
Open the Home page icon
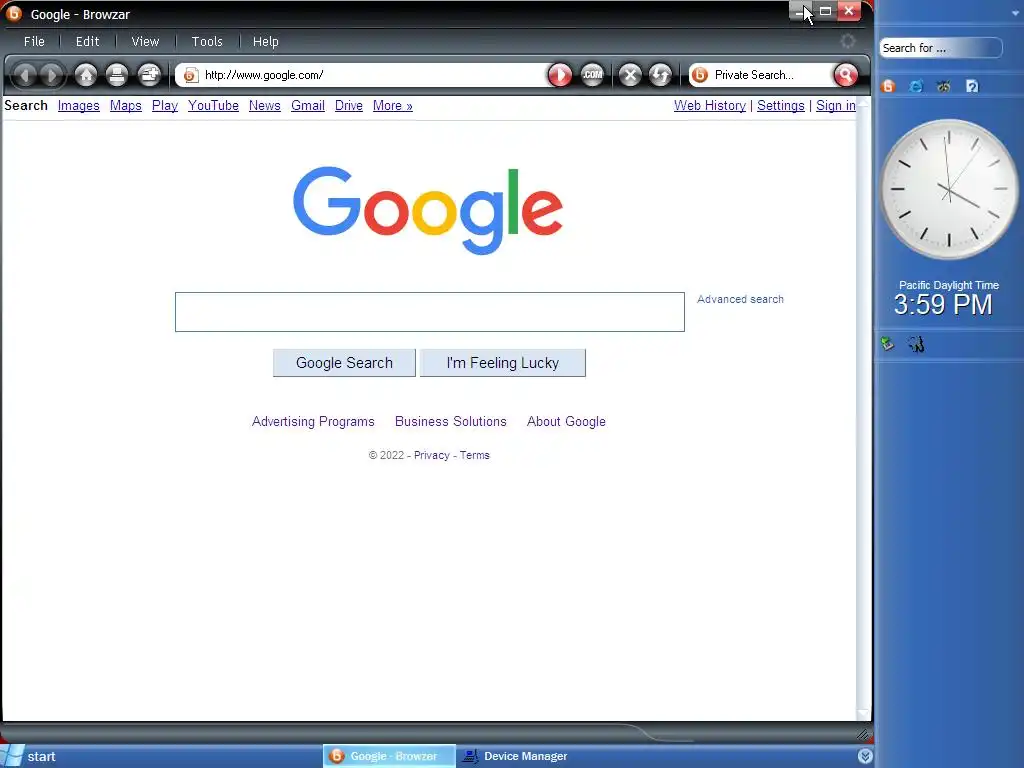[x=86, y=75]
